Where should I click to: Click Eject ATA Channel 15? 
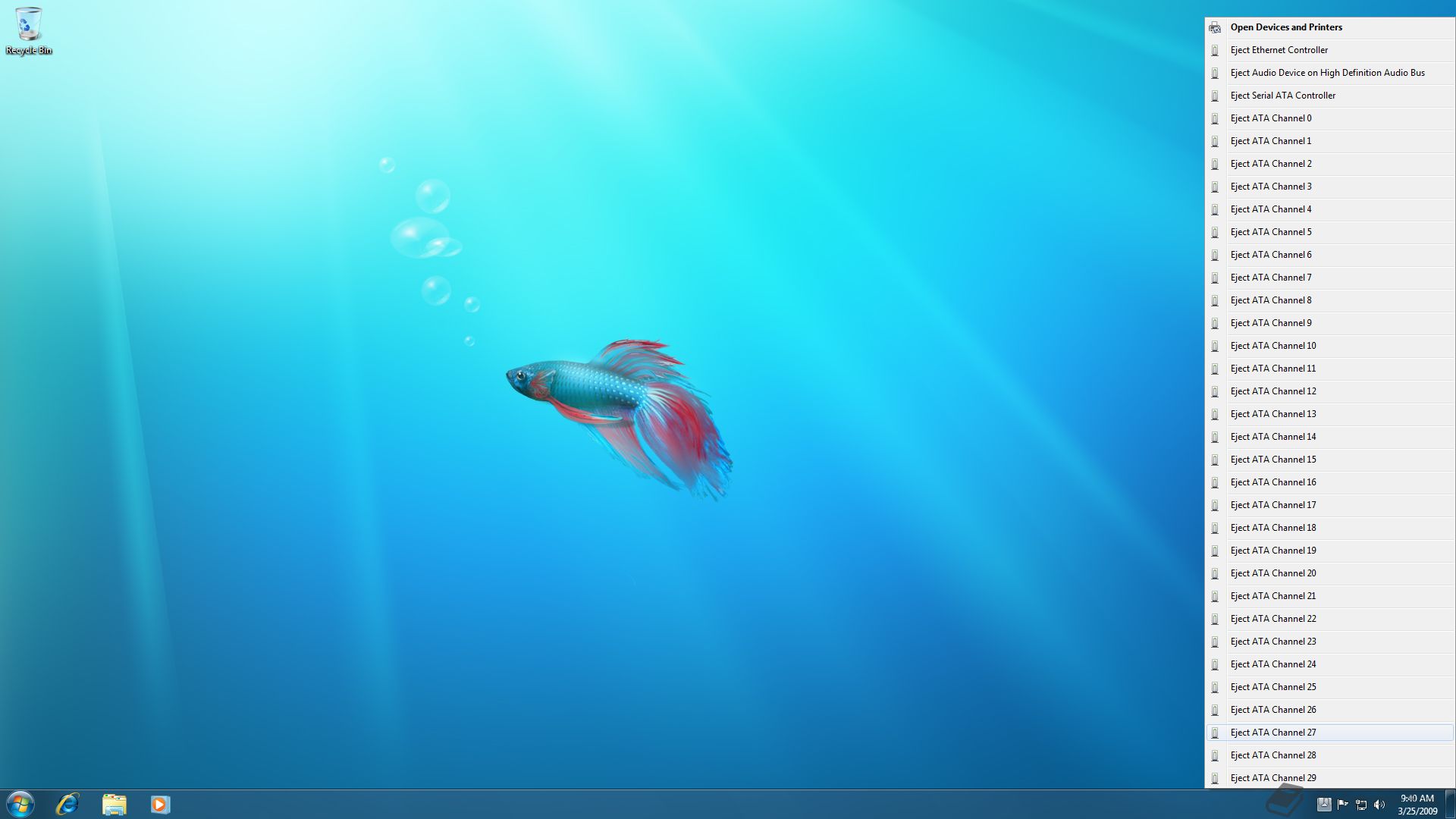click(x=1329, y=460)
